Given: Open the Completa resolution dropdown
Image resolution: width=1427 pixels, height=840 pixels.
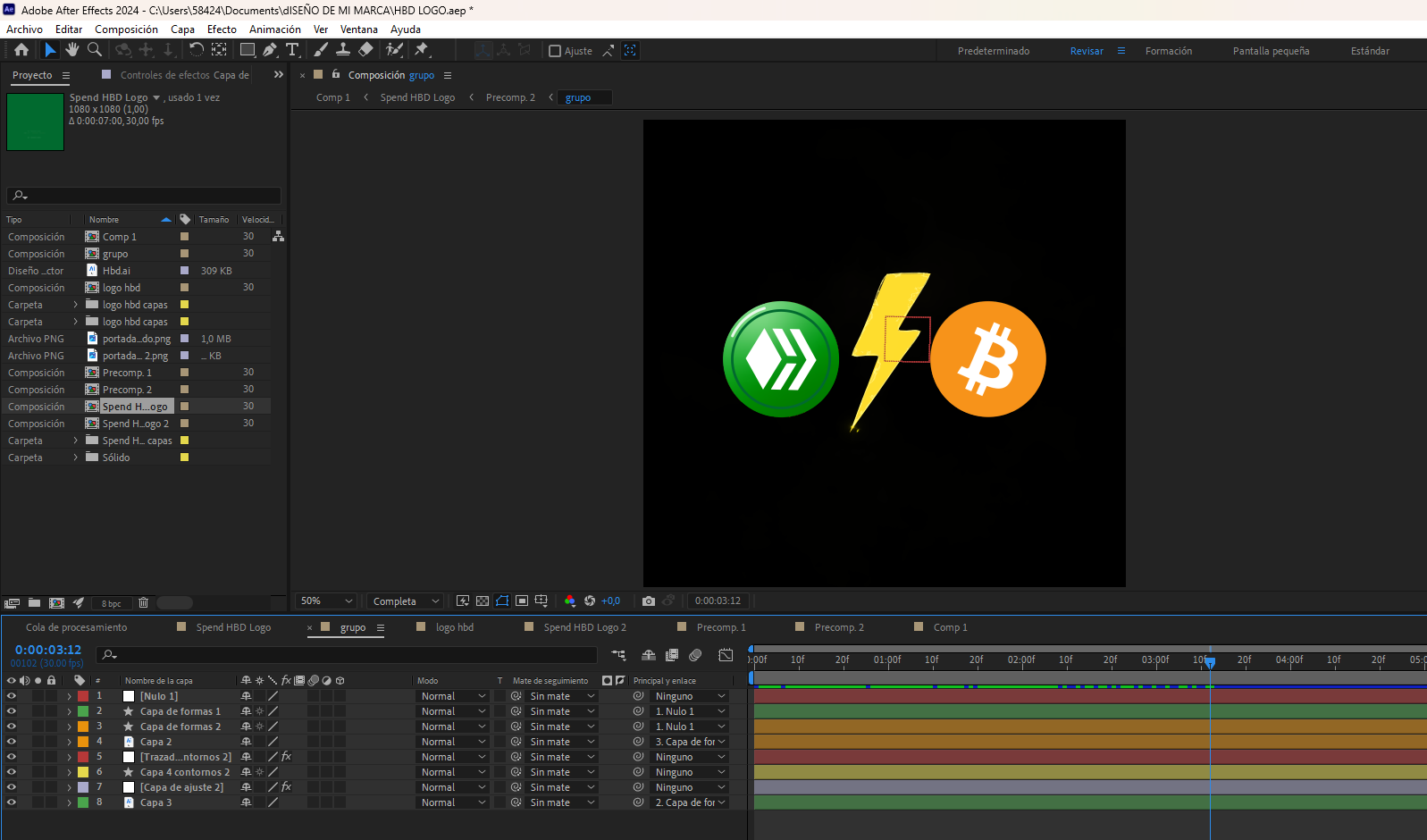Looking at the screenshot, I should pos(406,601).
